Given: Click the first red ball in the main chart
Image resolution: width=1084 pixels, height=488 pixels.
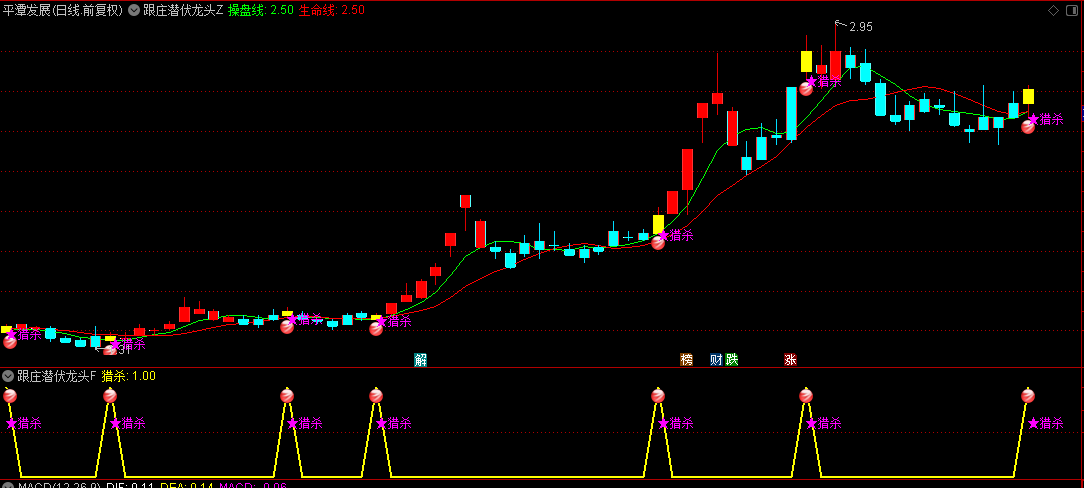Looking at the screenshot, I should coord(10,341).
